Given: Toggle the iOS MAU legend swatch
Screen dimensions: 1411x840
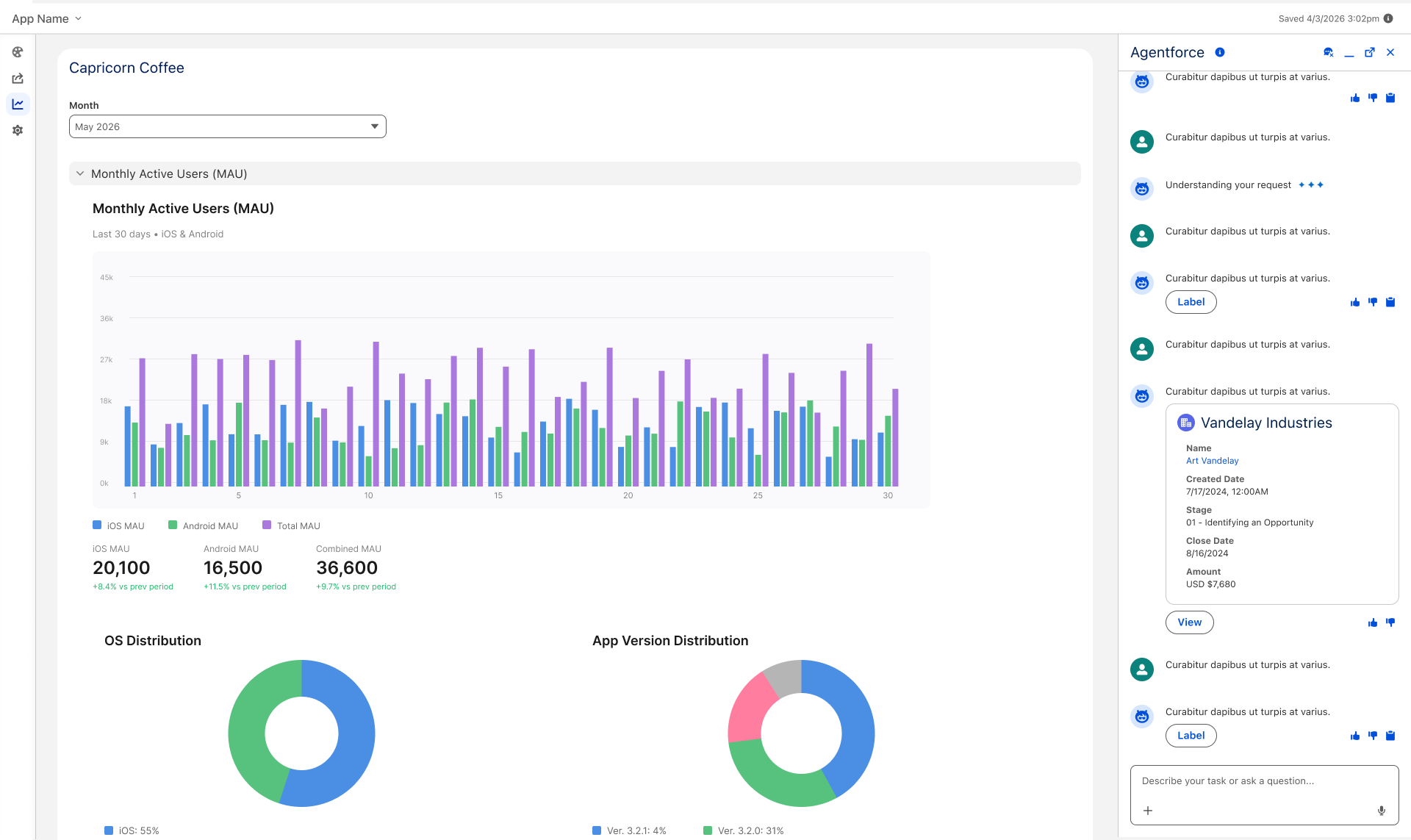Looking at the screenshot, I should [97, 525].
